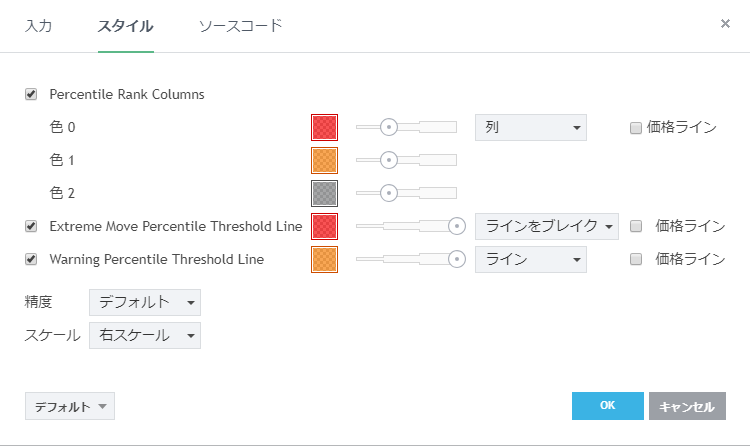Open the ラインをブレイク style dropdown
Screen dimensions: 750x446
pyautogui.click(x=546, y=226)
